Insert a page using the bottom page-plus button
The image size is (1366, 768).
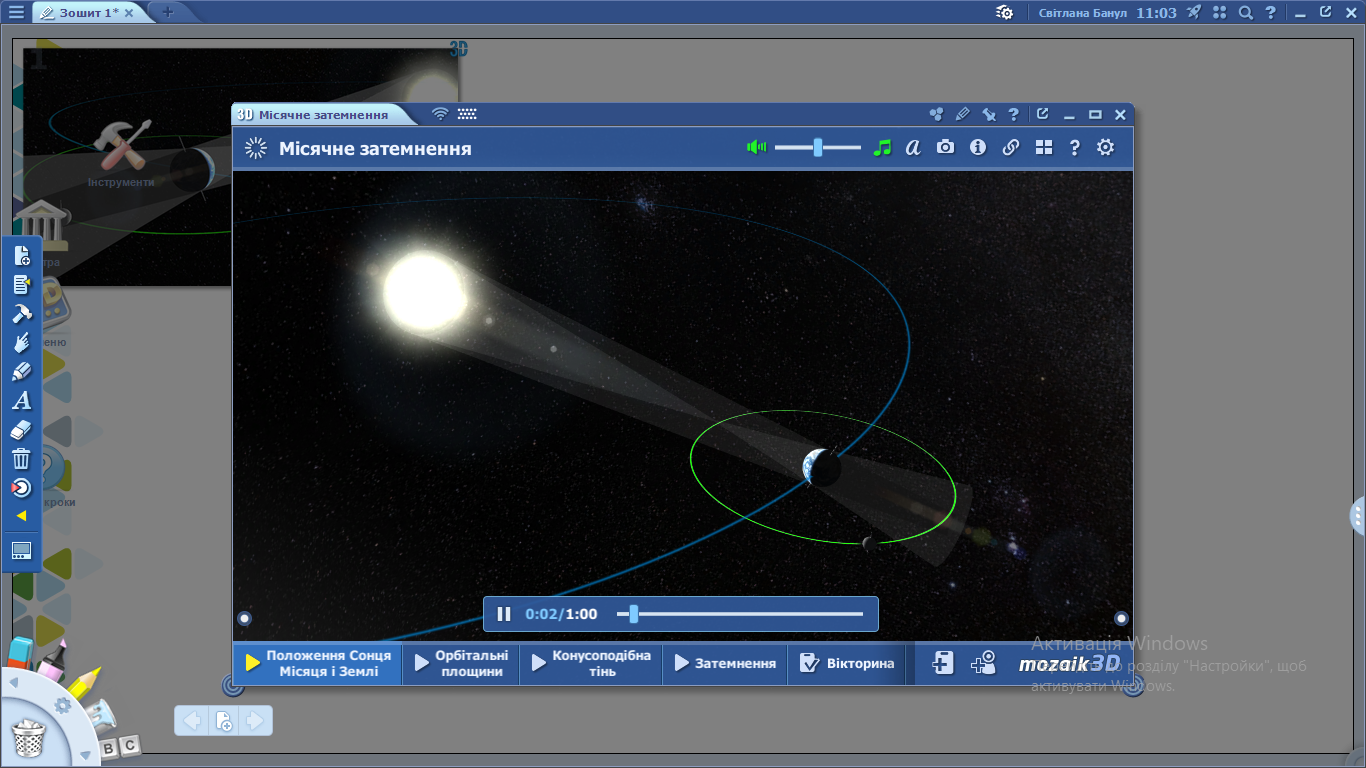click(224, 720)
